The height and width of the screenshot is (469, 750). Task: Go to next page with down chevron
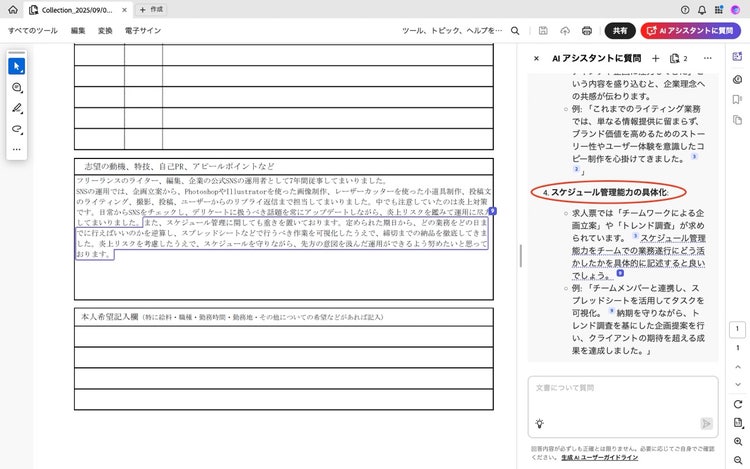point(738,384)
